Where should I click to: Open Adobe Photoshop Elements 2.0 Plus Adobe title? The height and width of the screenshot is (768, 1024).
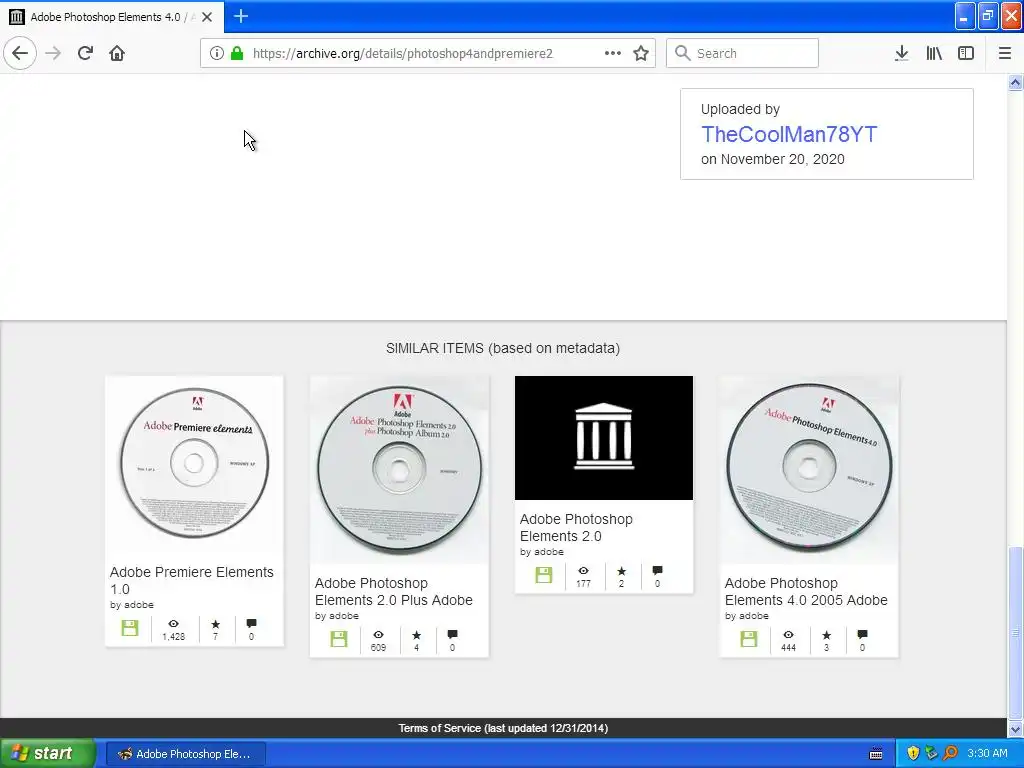[393, 591]
